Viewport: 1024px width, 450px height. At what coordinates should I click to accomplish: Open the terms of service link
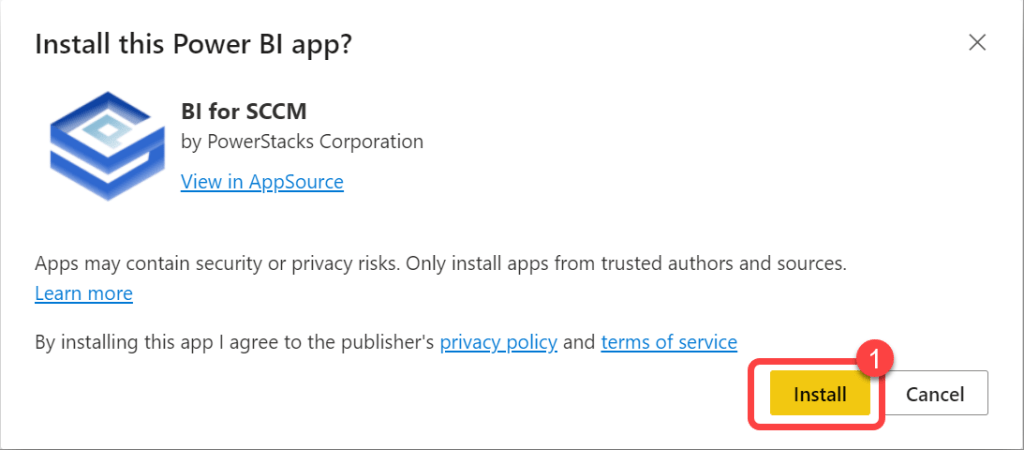[669, 342]
